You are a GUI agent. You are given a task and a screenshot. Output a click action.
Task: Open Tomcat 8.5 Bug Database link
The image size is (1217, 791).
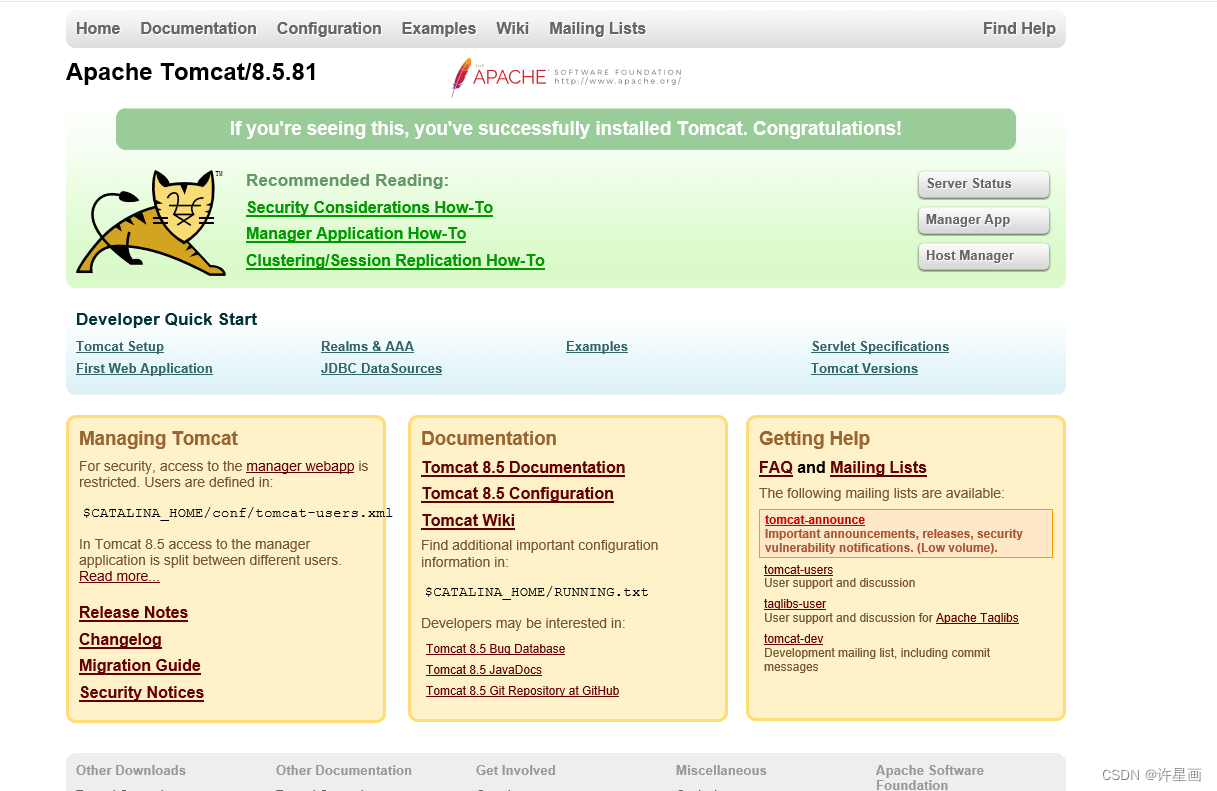495,649
